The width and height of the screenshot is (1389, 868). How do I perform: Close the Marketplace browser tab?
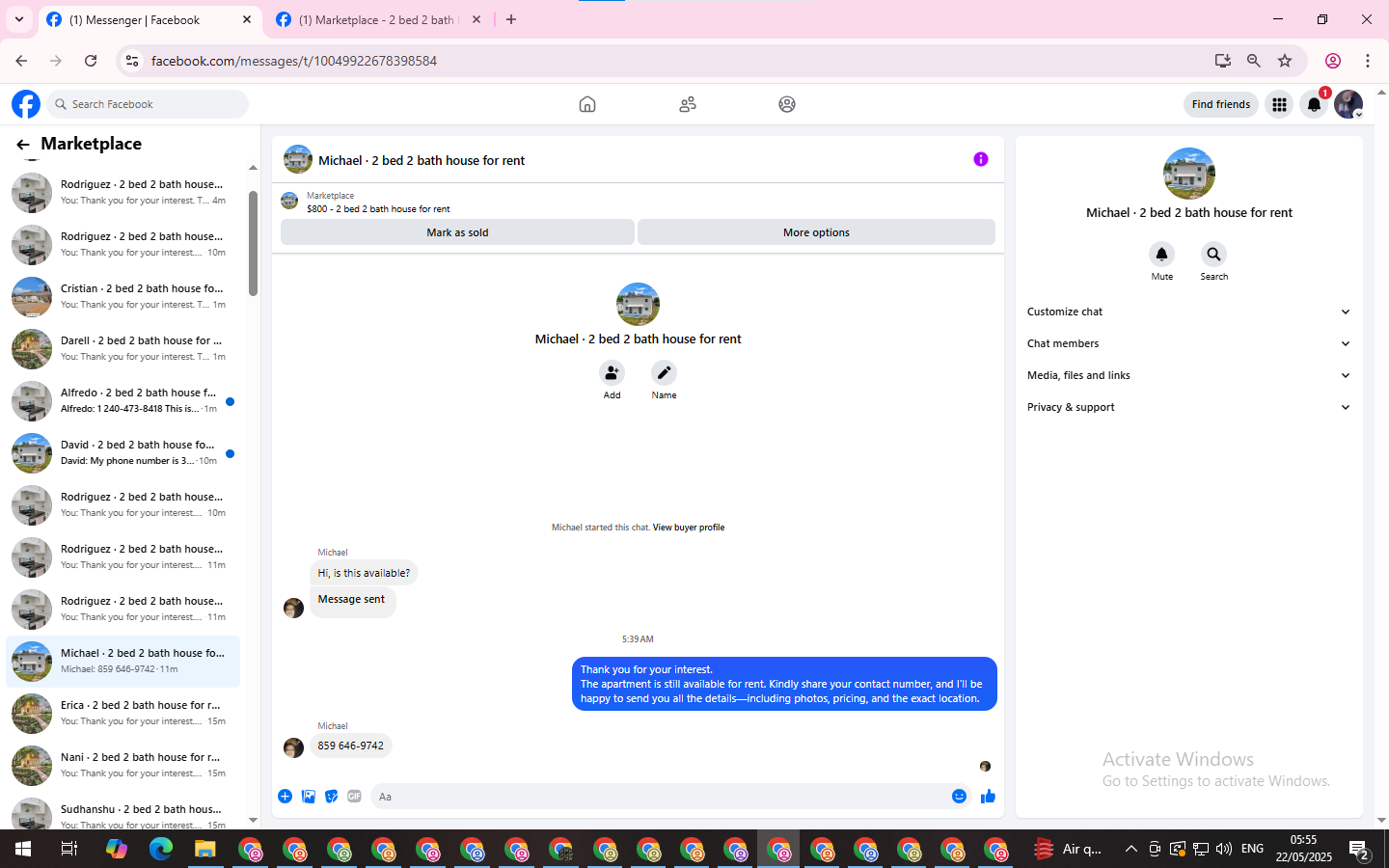pos(476,19)
